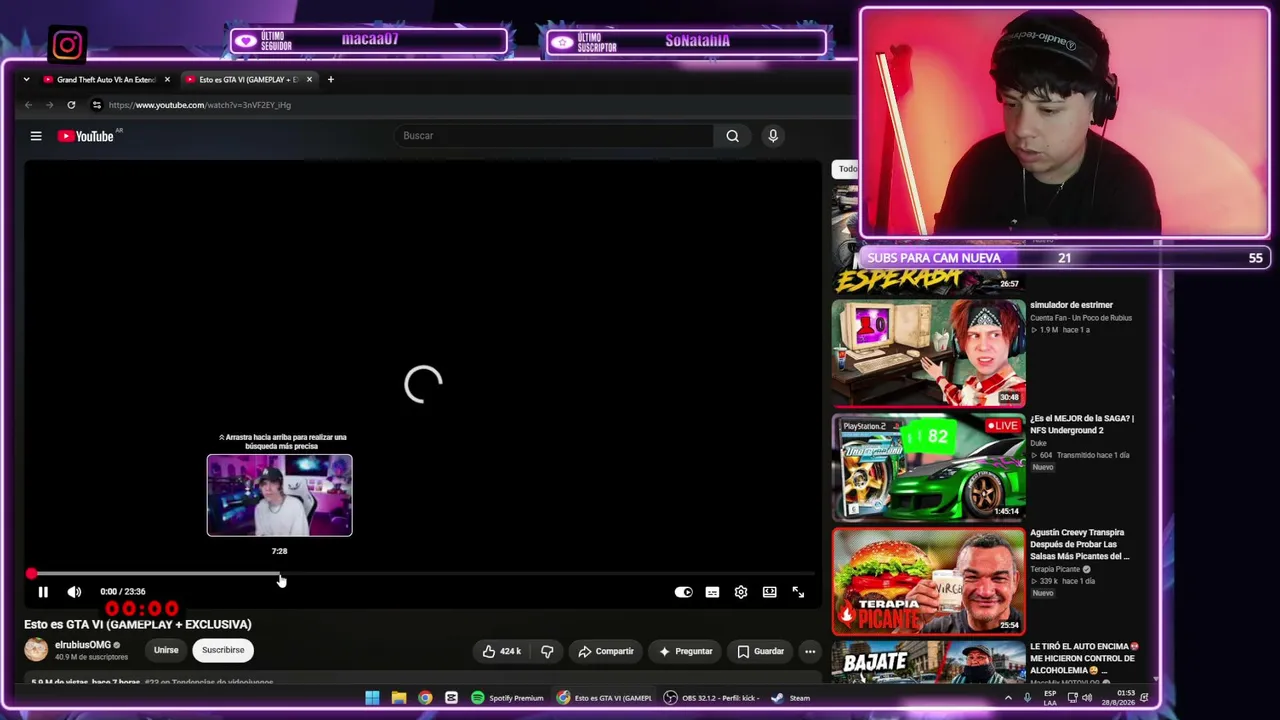Save video with the Guardar button
1280x720 pixels.
tap(761, 651)
